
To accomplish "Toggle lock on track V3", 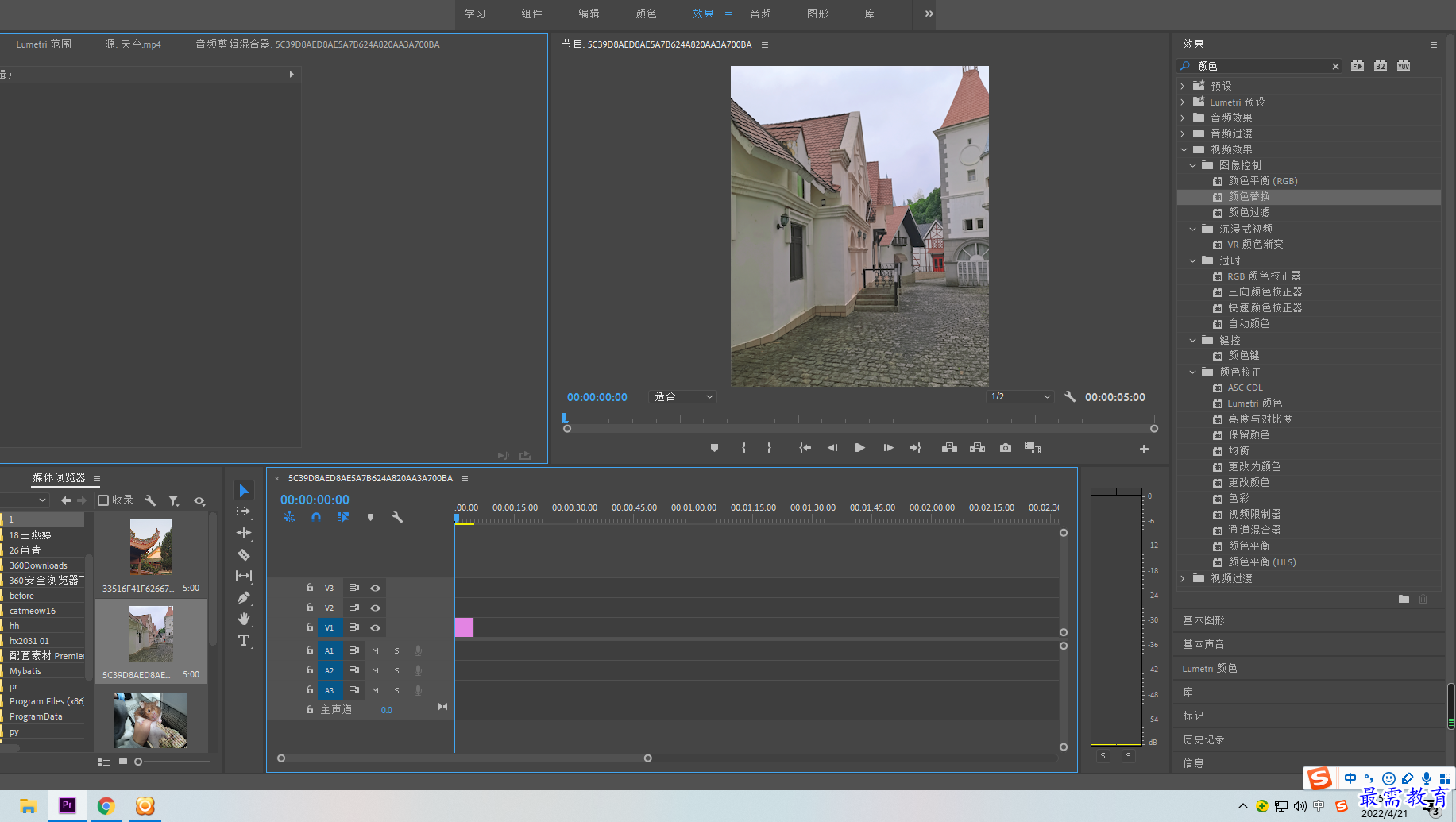I will 310,588.
